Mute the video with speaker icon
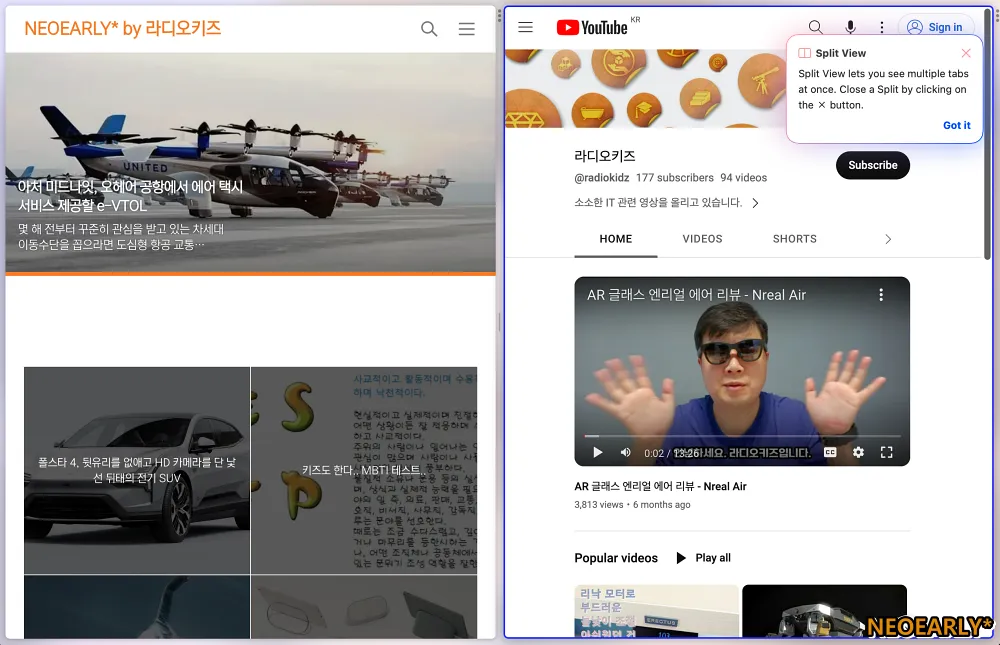The height and width of the screenshot is (645, 1000). pos(626,452)
